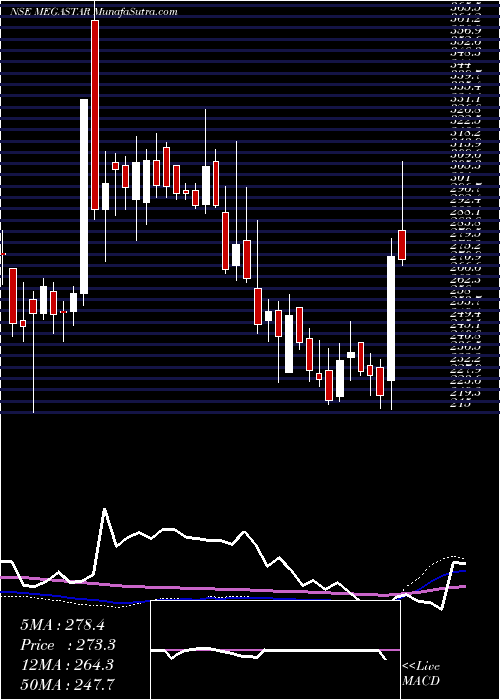500x700 pixels.
Task: Click the 301 price axis label
Action: 459,178
